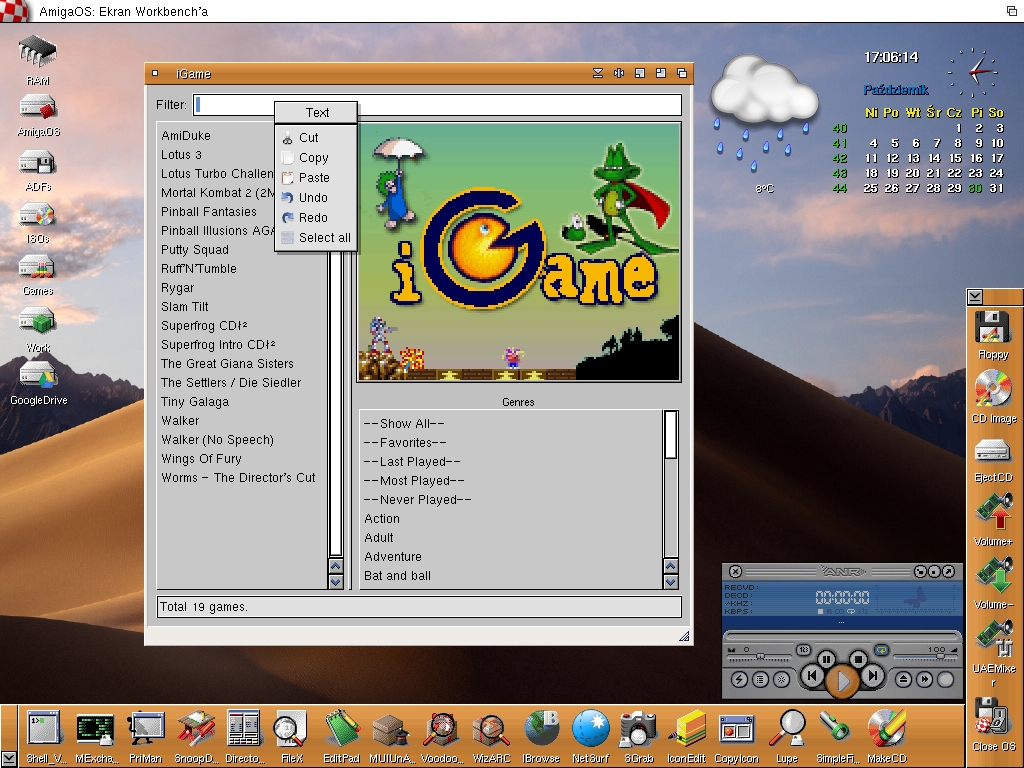This screenshot has height=768, width=1024.
Task: Click the AmiNetRadio track progress bar
Action: click(x=842, y=636)
